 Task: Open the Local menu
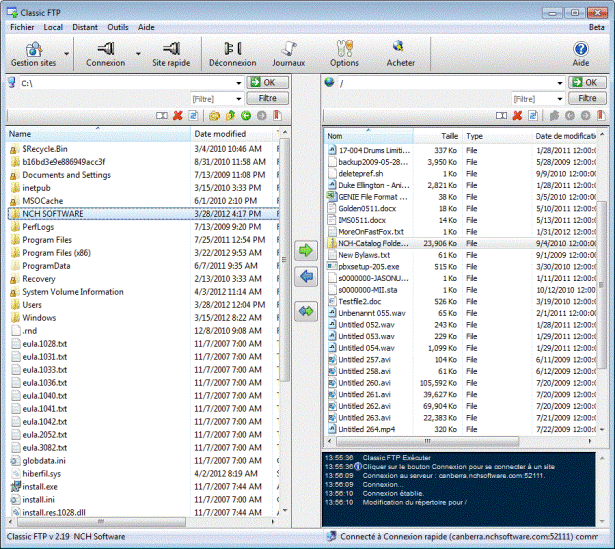coord(53,27)
